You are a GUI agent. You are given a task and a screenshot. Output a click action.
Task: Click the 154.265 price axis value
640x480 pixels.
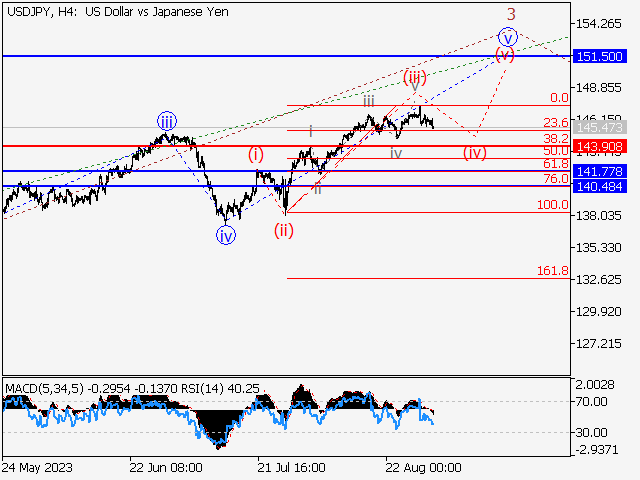(x=599, y=24)
